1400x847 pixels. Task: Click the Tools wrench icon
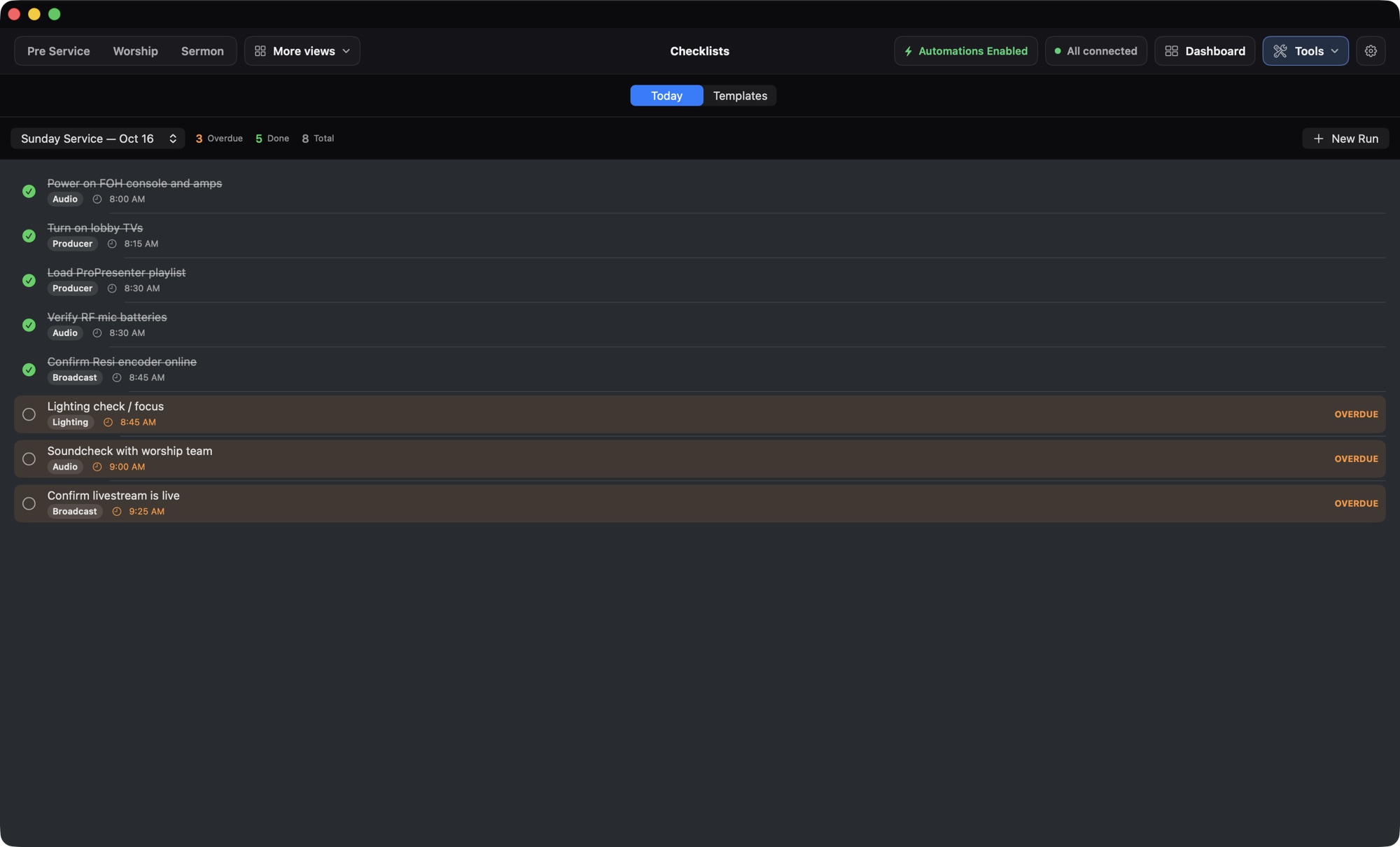(x=1280, y=51)
